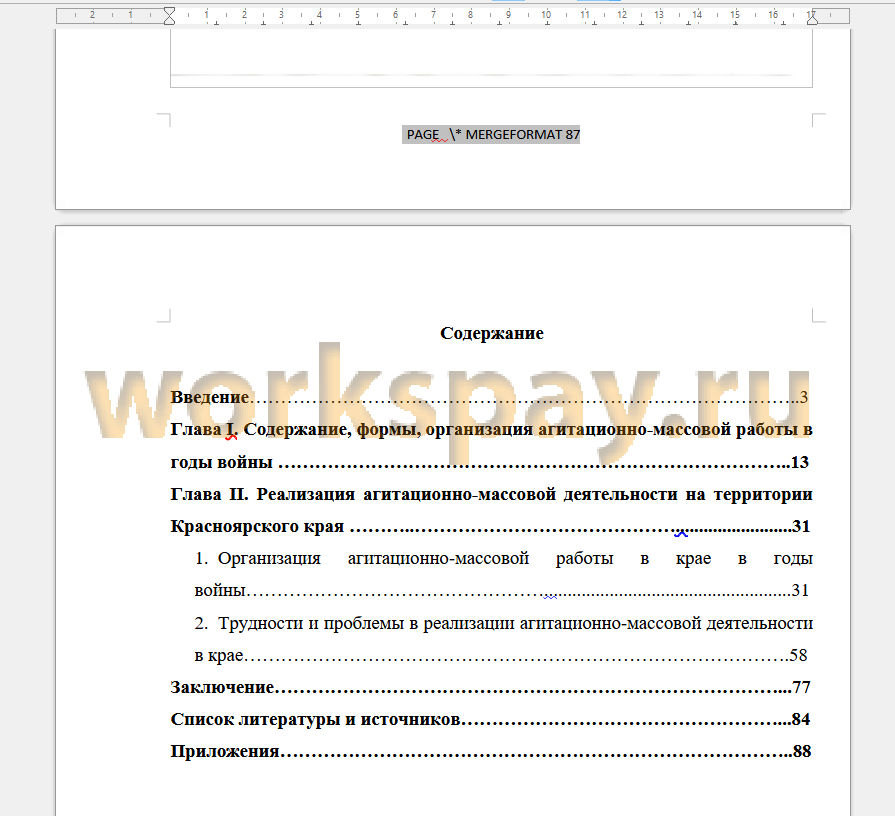Click page number 13 after "годы войны"
This screenshot has height=816, width=895.
pyautogui.click(x=800, y=462)
